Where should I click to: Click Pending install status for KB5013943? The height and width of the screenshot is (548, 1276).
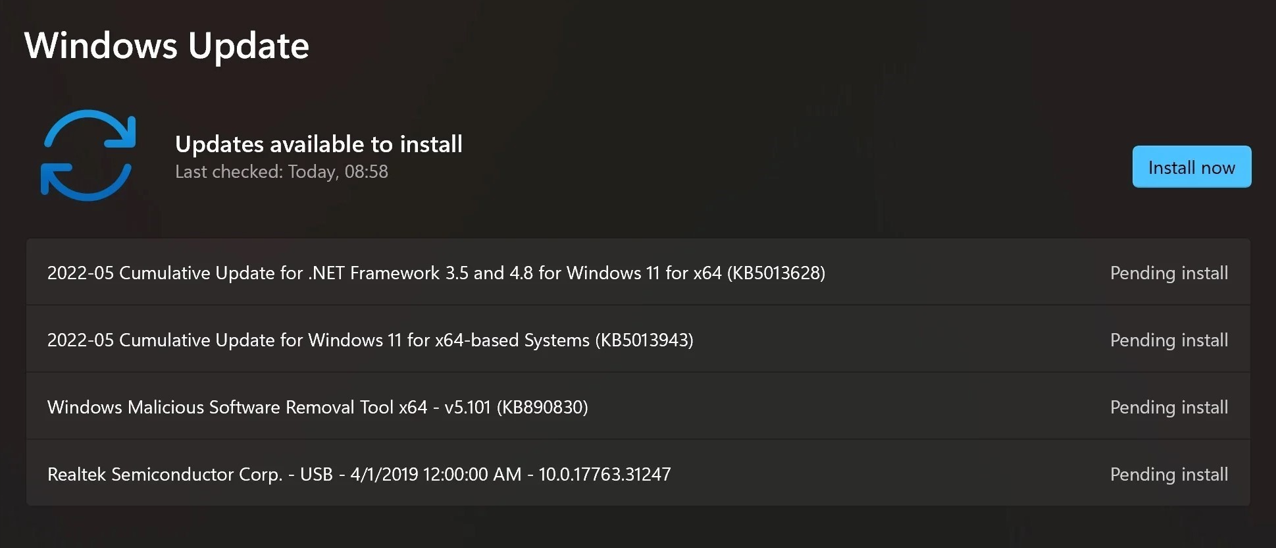1169,340
